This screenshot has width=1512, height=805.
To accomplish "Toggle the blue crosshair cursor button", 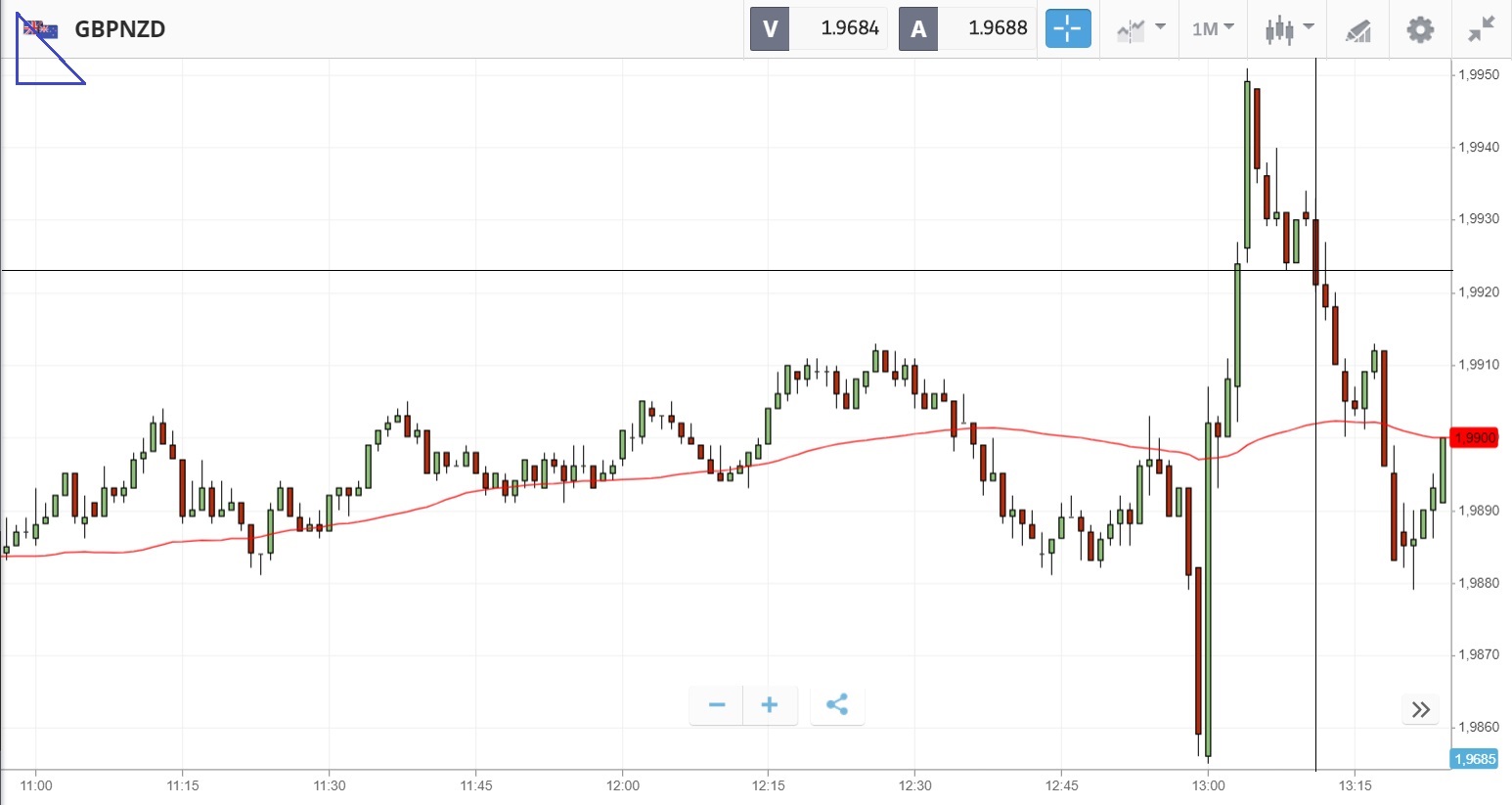I will [1067, 29].
